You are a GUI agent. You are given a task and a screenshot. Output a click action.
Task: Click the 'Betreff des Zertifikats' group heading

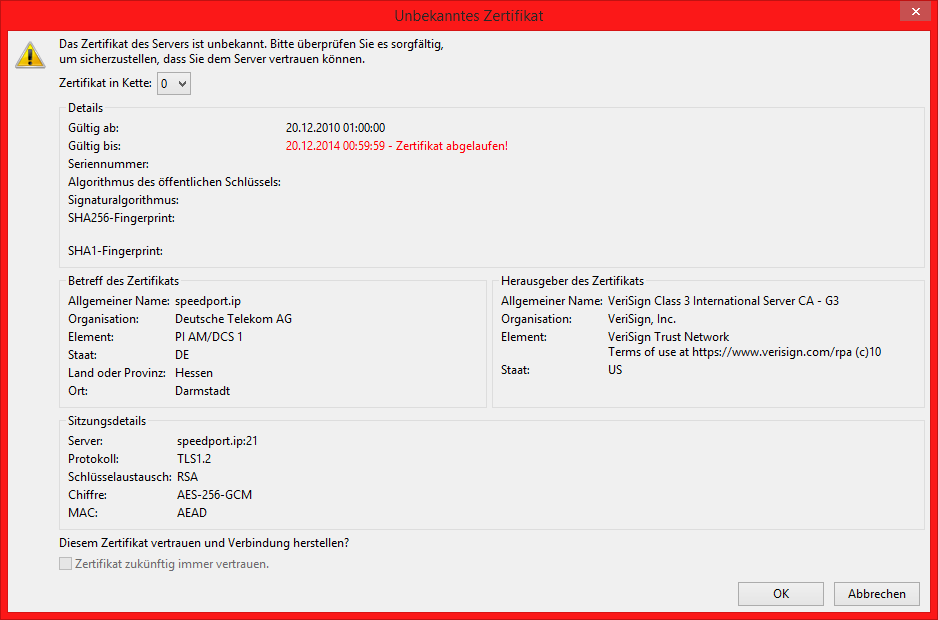pos(123,281)
